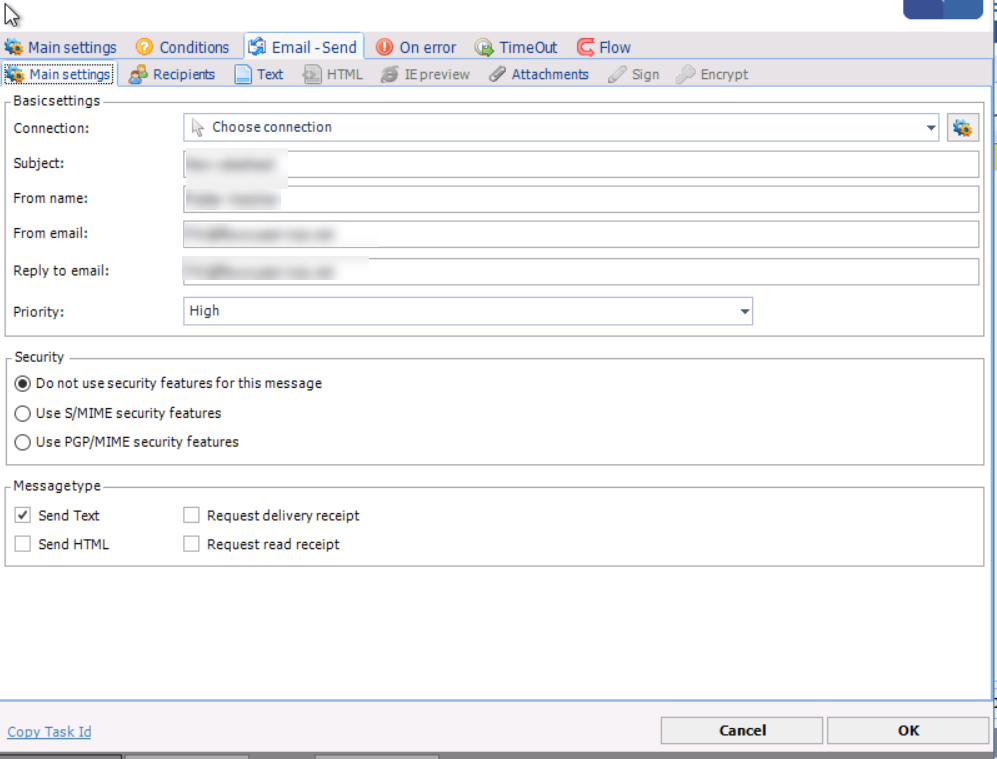Enable the Send HTML checkbox

23,545
